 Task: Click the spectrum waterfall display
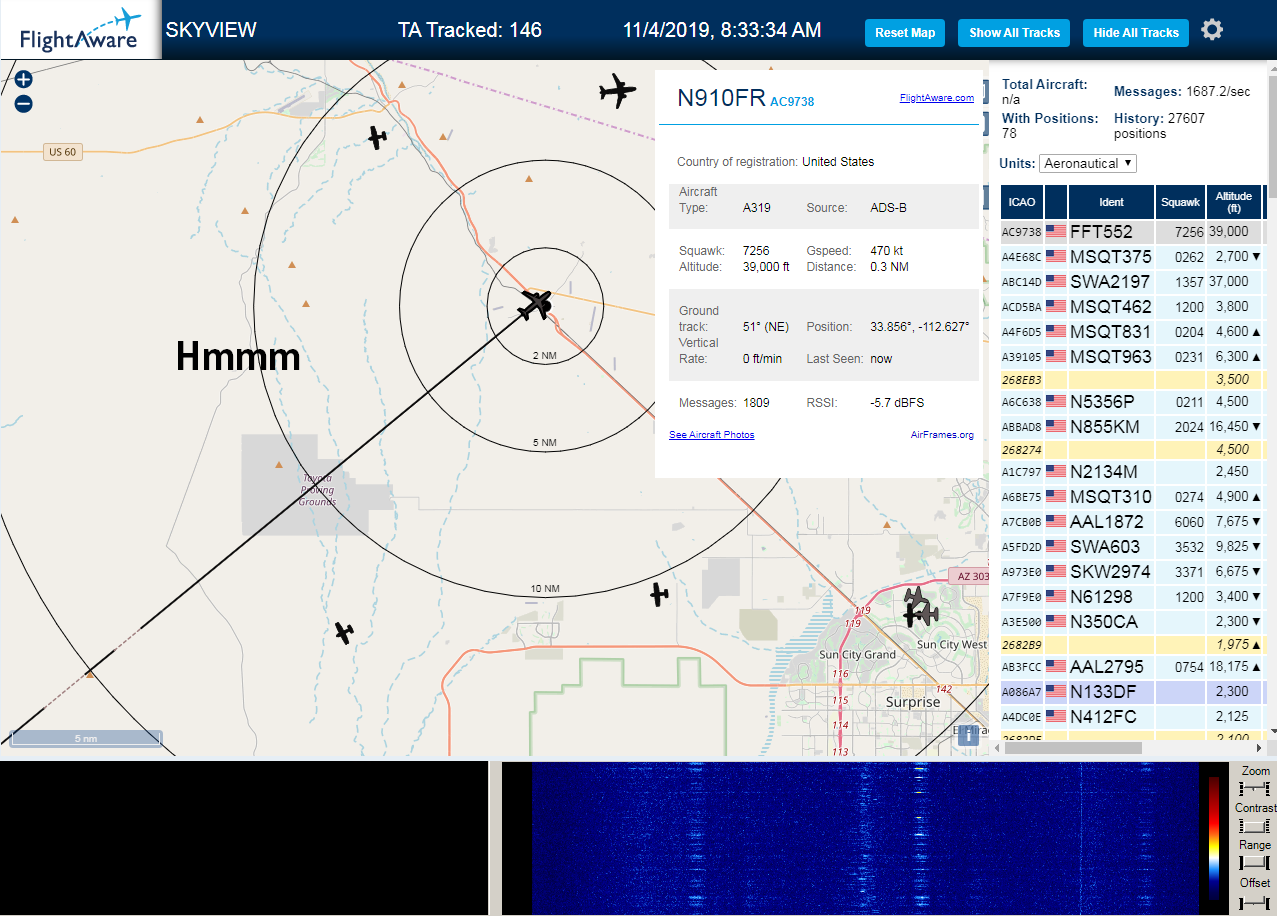coord(865,839)
